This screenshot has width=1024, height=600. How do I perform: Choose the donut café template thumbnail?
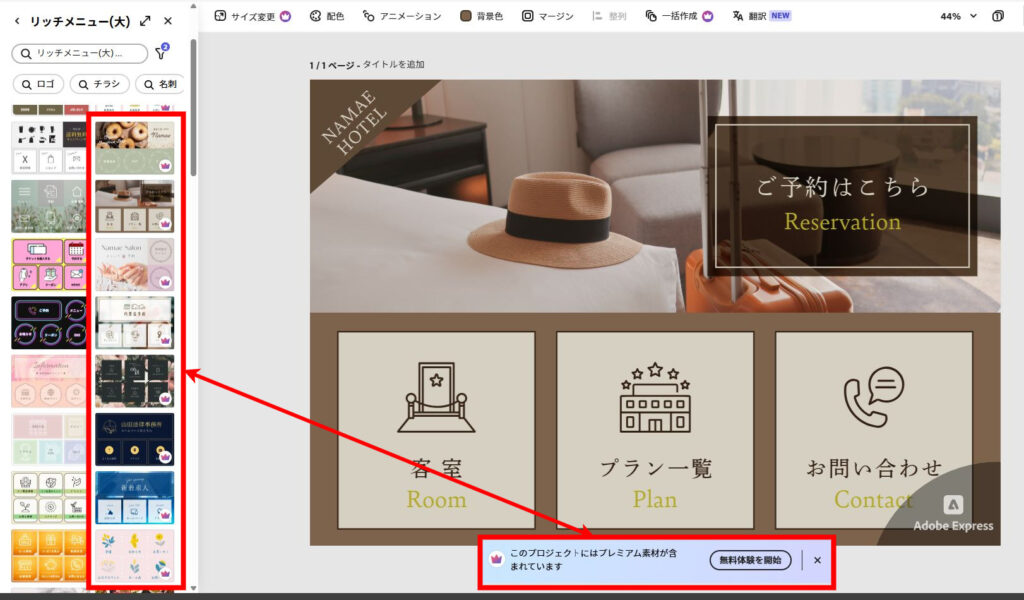point(134,147)
